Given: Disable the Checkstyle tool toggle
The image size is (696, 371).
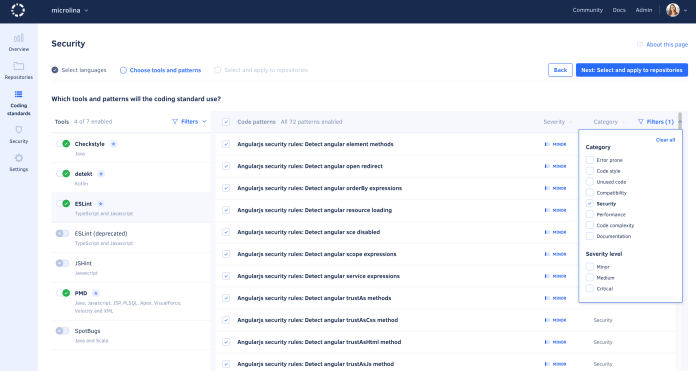Looking at the screenshot, I should coord(63,144).
